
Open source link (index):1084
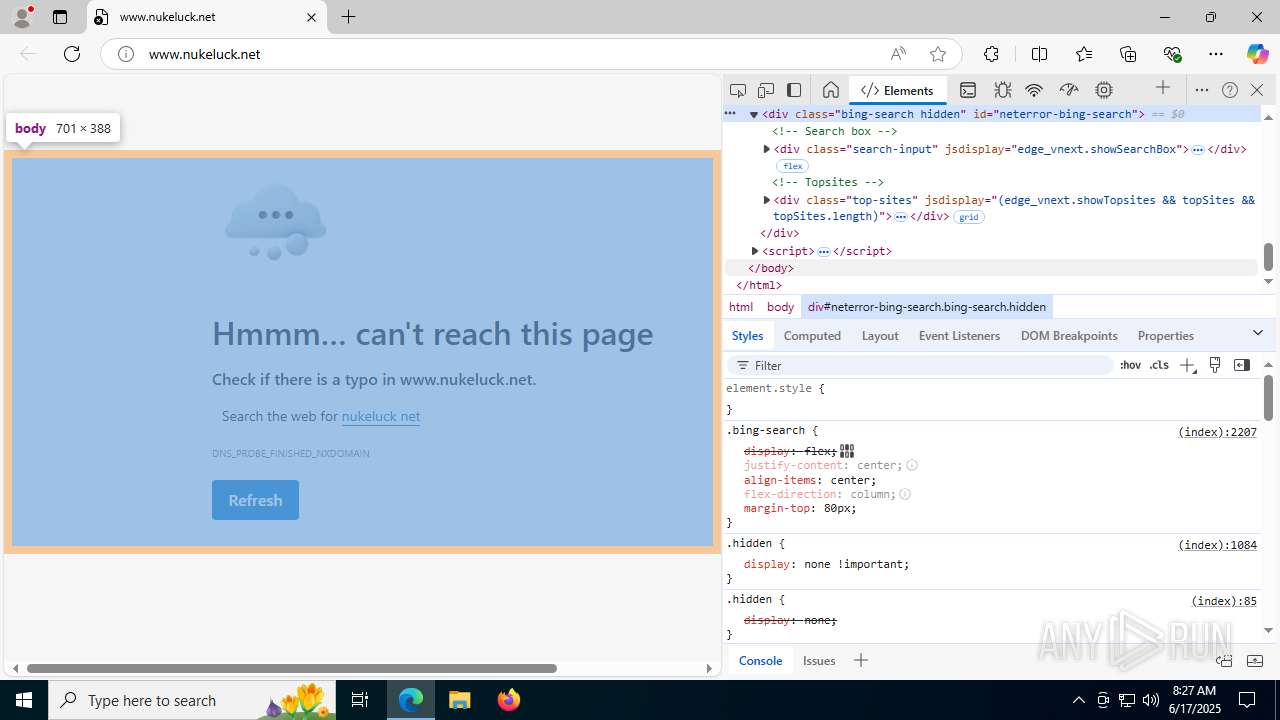1217,545
